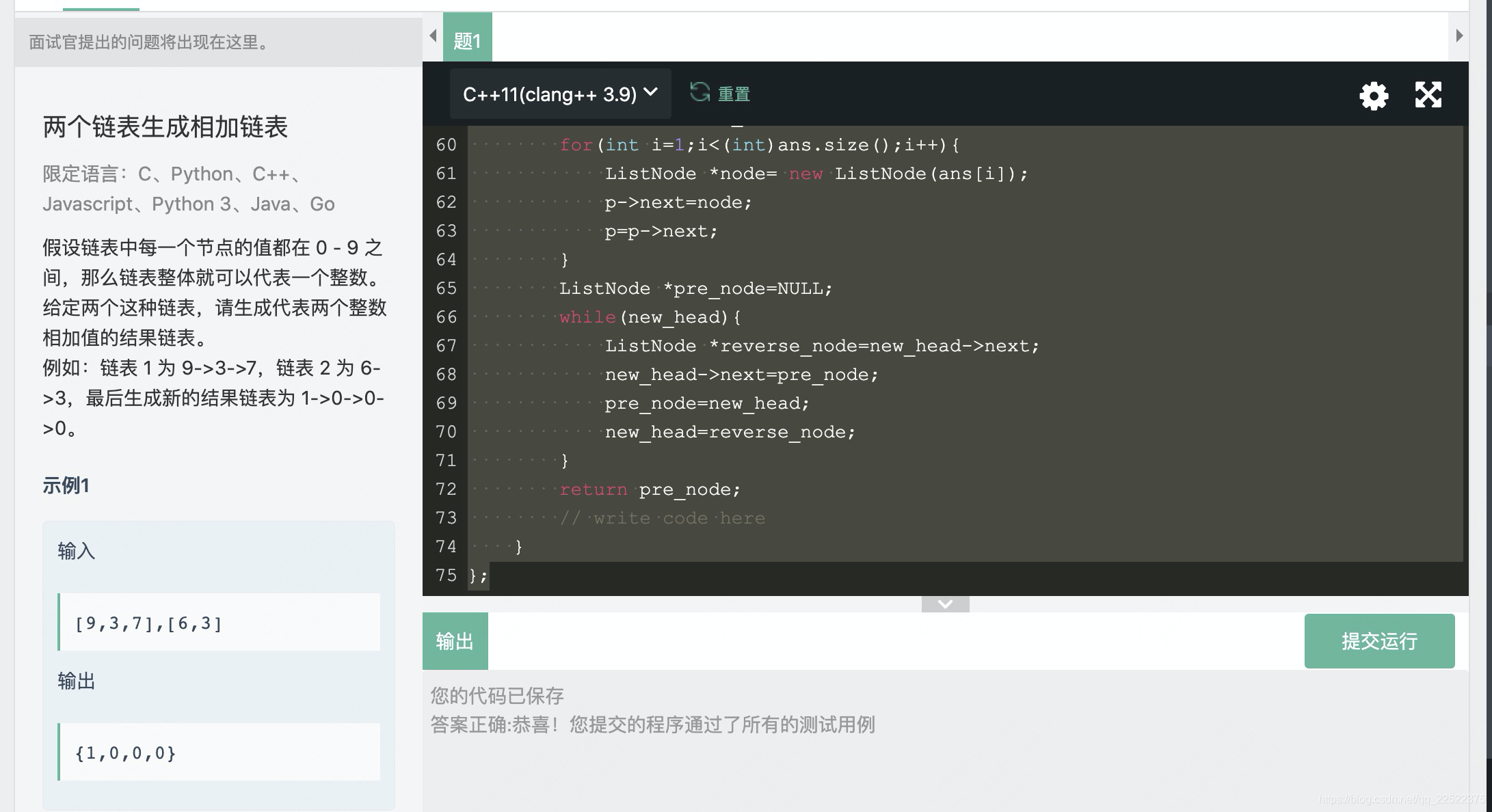Screen dimensions: 1492x812
Task: Click the 'p->next=node;' code line
Action: coord(678,202)
